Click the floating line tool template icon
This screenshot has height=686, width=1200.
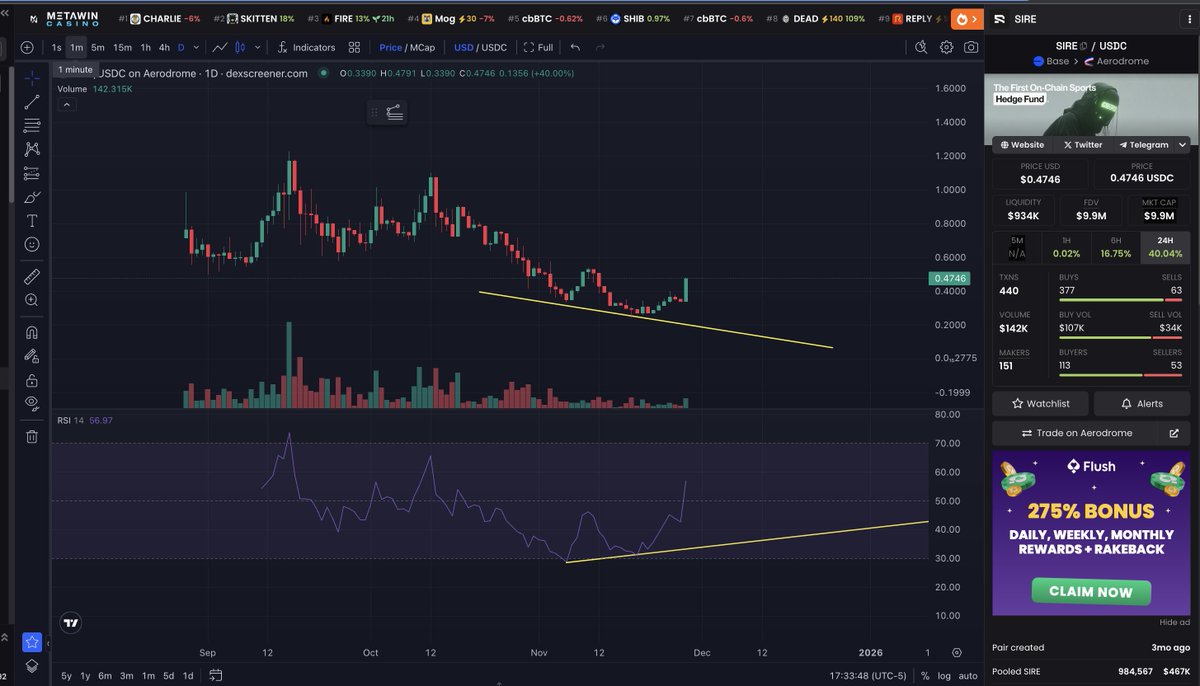click(x=395, y=113)
